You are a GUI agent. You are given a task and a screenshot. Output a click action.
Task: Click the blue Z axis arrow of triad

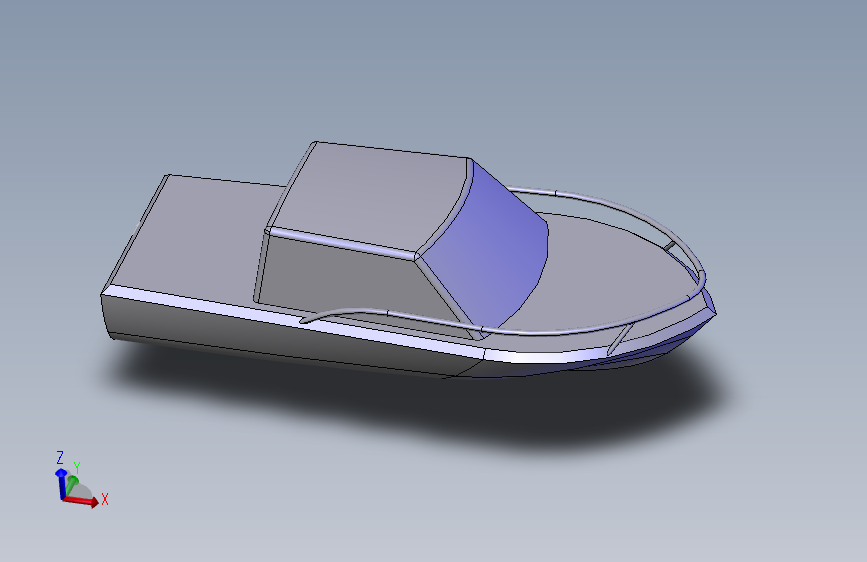click(x=61, y=484)
